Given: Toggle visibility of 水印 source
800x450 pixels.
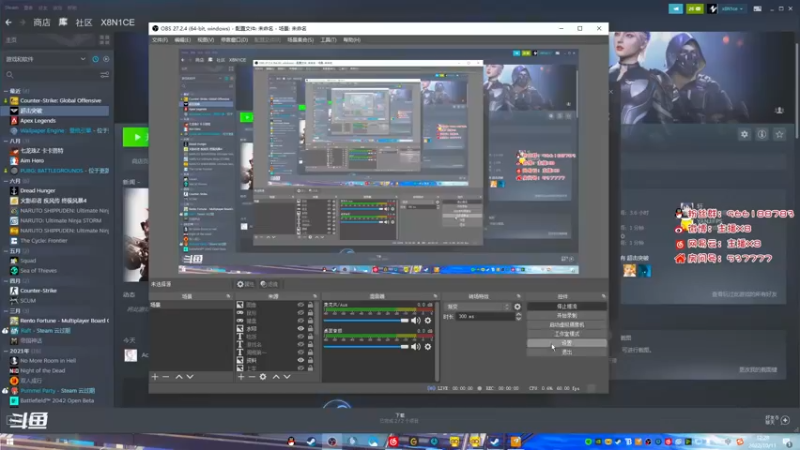Looking at the screenshot, I should point(301,329).
